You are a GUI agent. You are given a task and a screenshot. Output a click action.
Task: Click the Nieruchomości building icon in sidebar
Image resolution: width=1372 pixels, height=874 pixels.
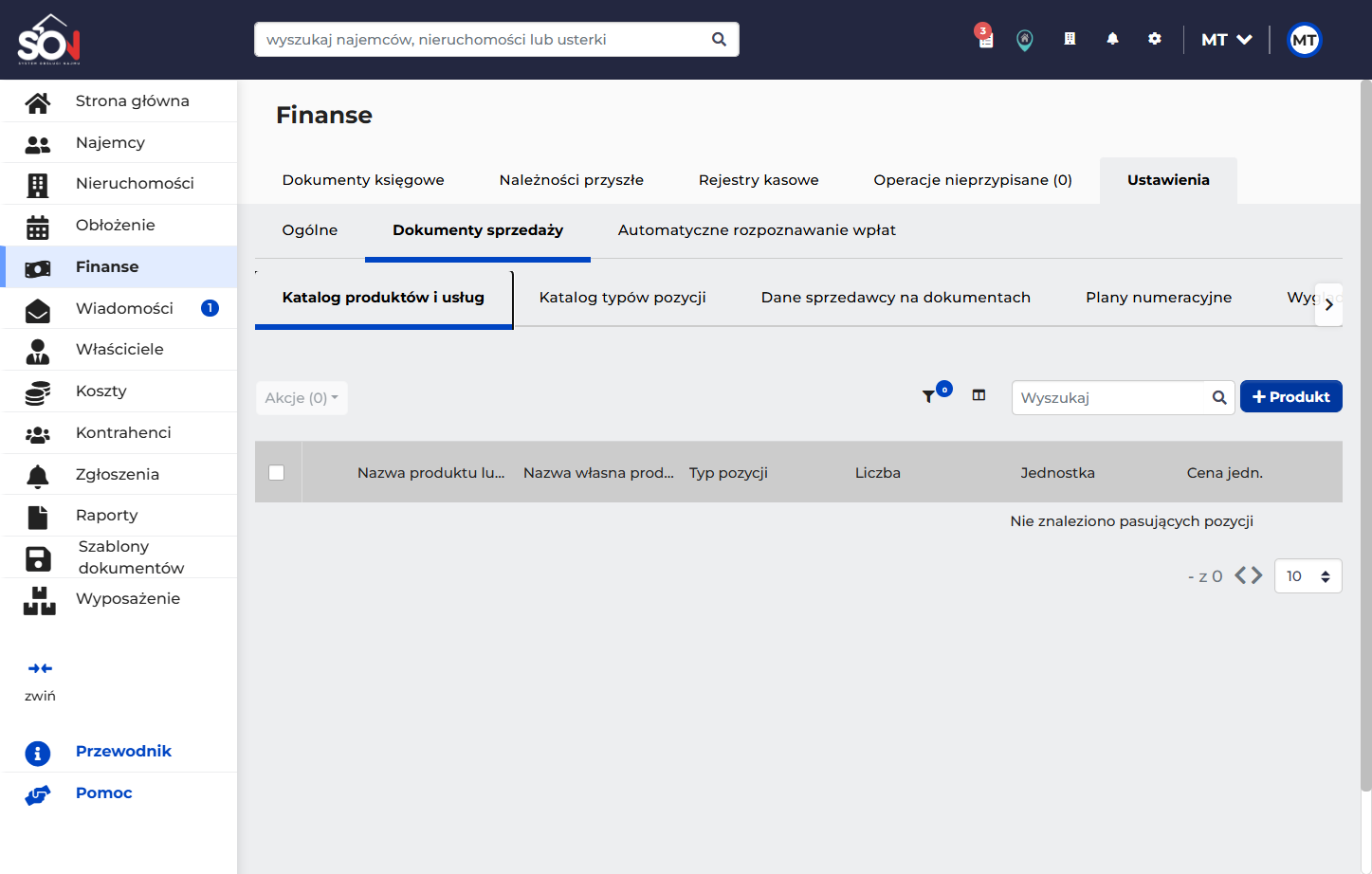(38, 185)
